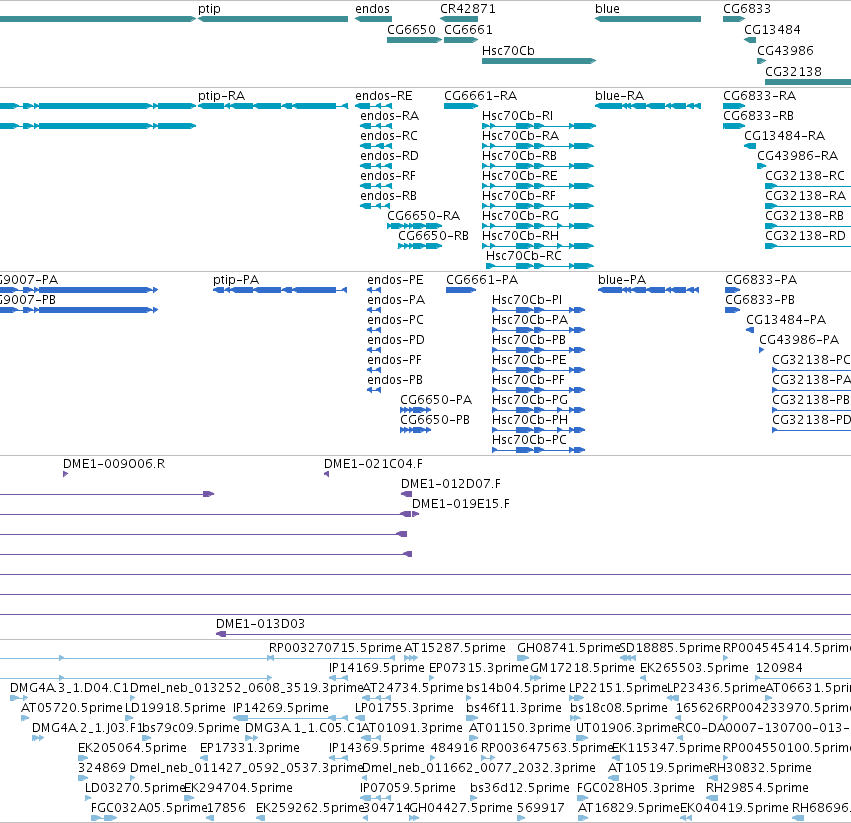
Task: Select the DME1-013D03 feature label
Action: click(261, 624)
